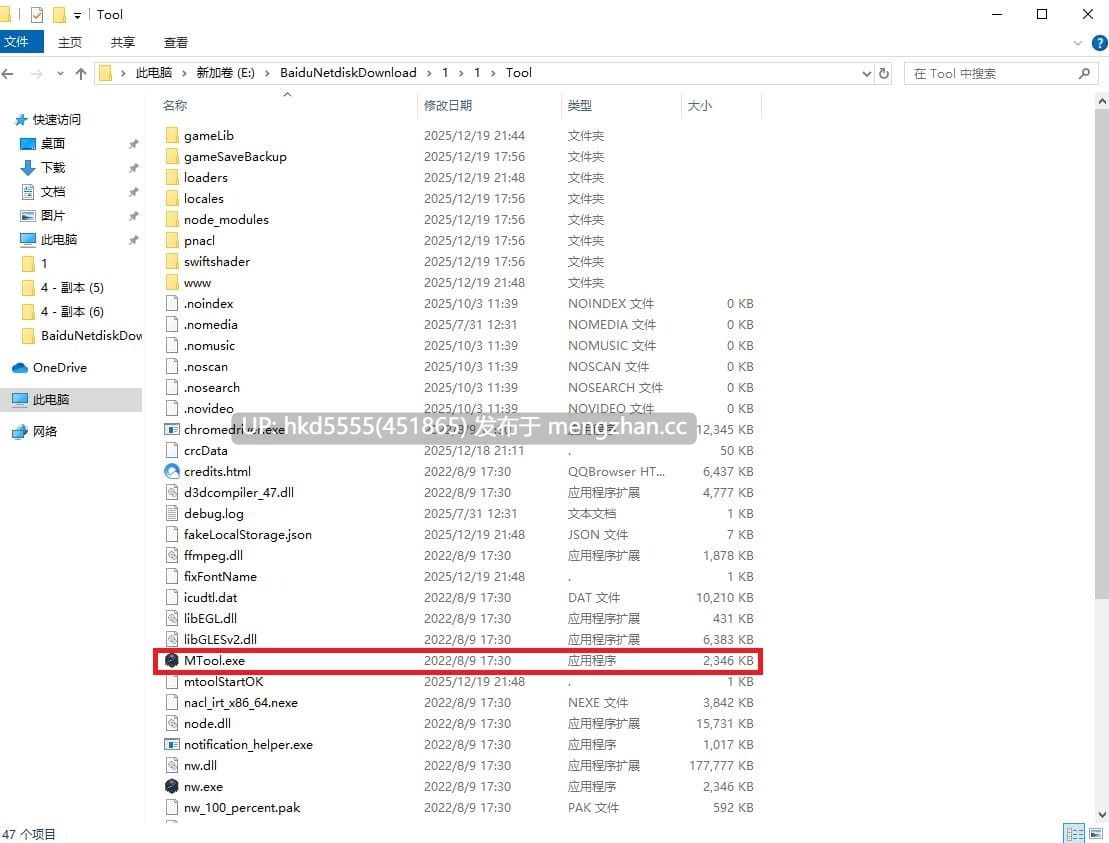Go back with the Back arrow
Image resolution: width=1109 pixels, height=843 pixels.
[8, 74]
